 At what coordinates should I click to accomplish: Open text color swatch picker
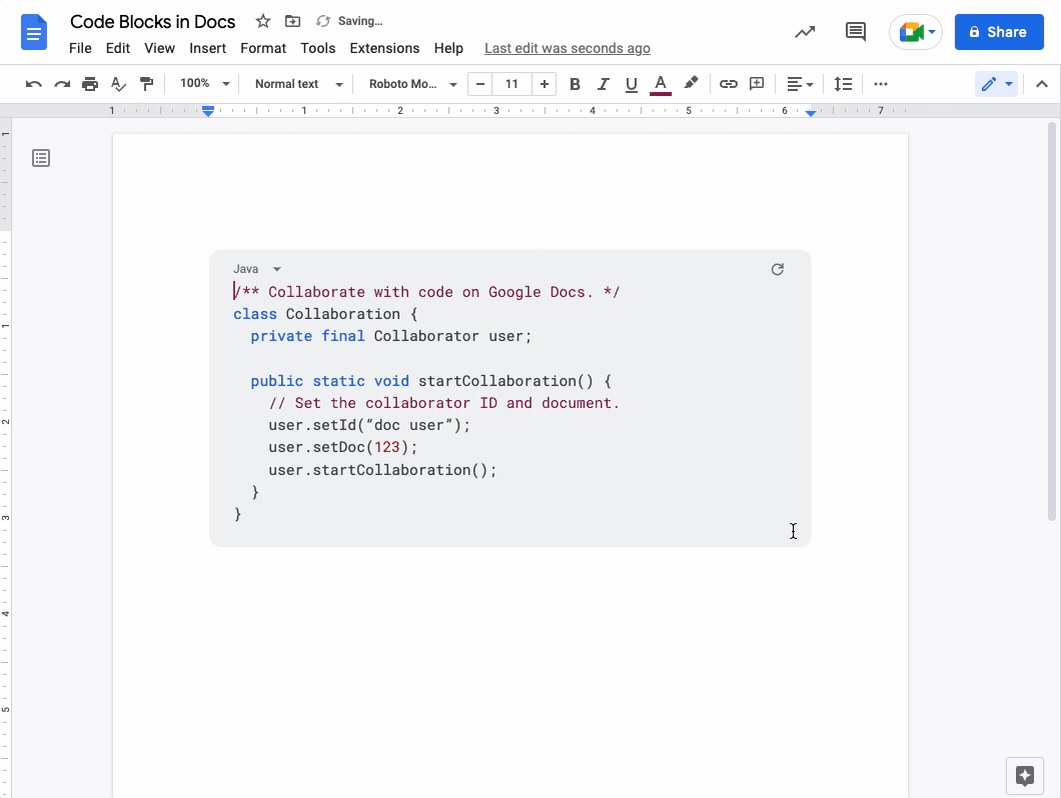pos(660,84)
